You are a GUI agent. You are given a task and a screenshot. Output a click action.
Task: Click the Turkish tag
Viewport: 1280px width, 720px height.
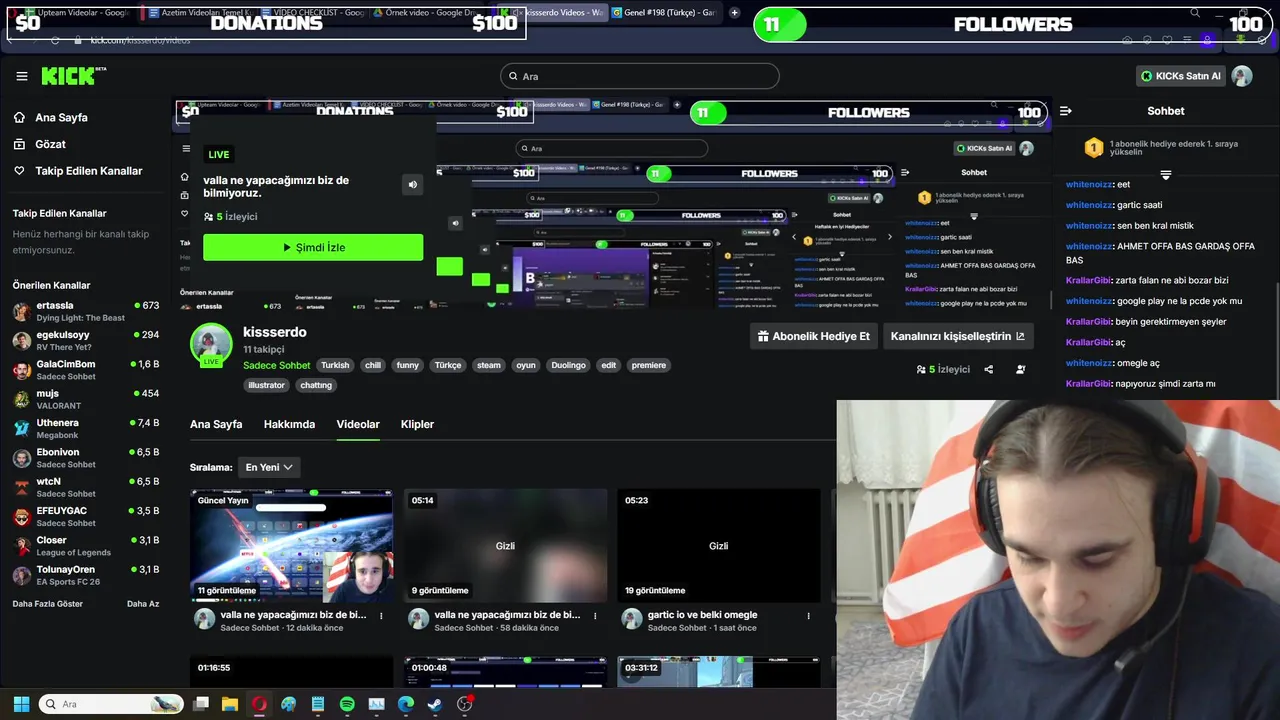335,365
